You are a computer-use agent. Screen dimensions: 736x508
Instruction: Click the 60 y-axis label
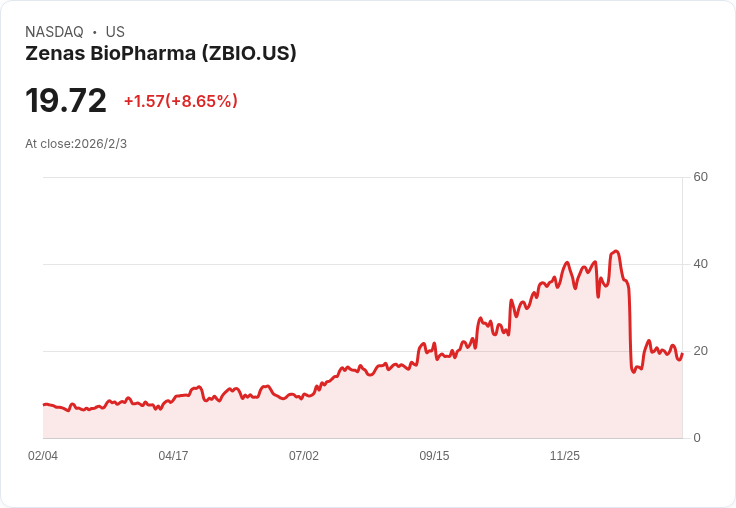click(x=701, y=177)
